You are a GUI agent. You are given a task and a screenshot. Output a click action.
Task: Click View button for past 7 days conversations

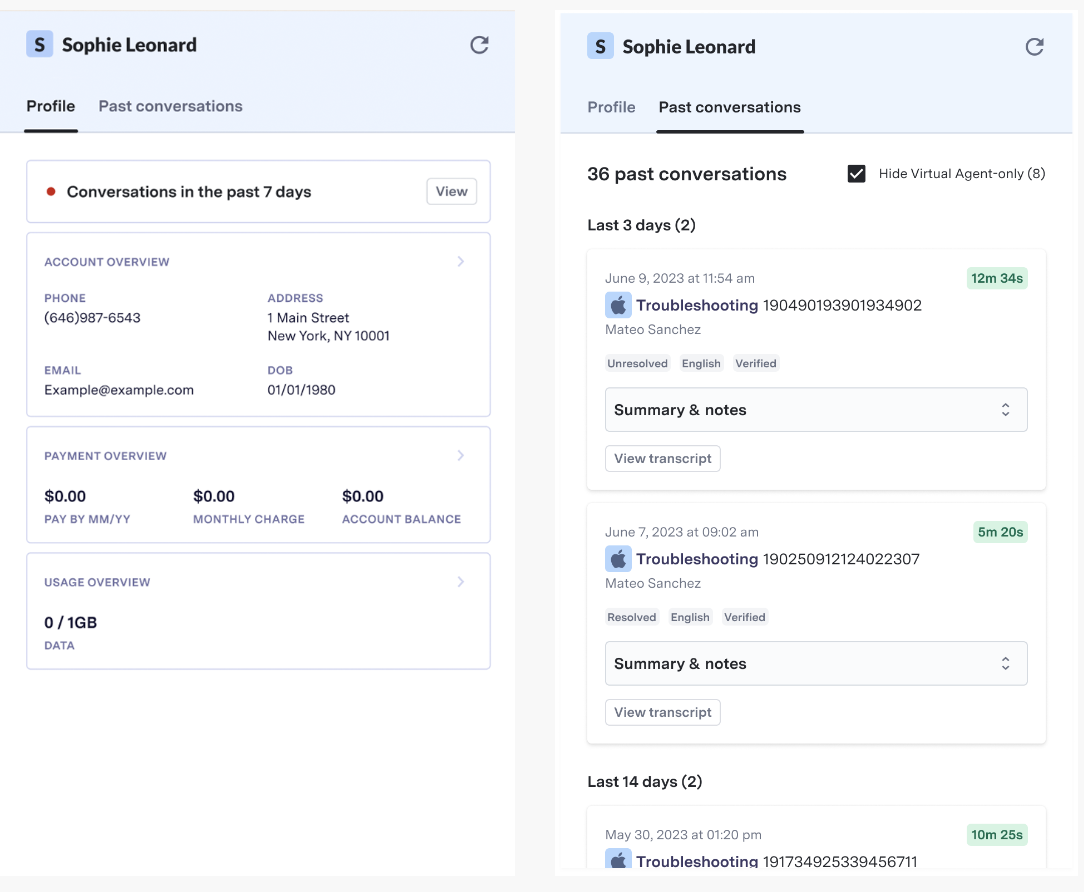click(451, 192)
